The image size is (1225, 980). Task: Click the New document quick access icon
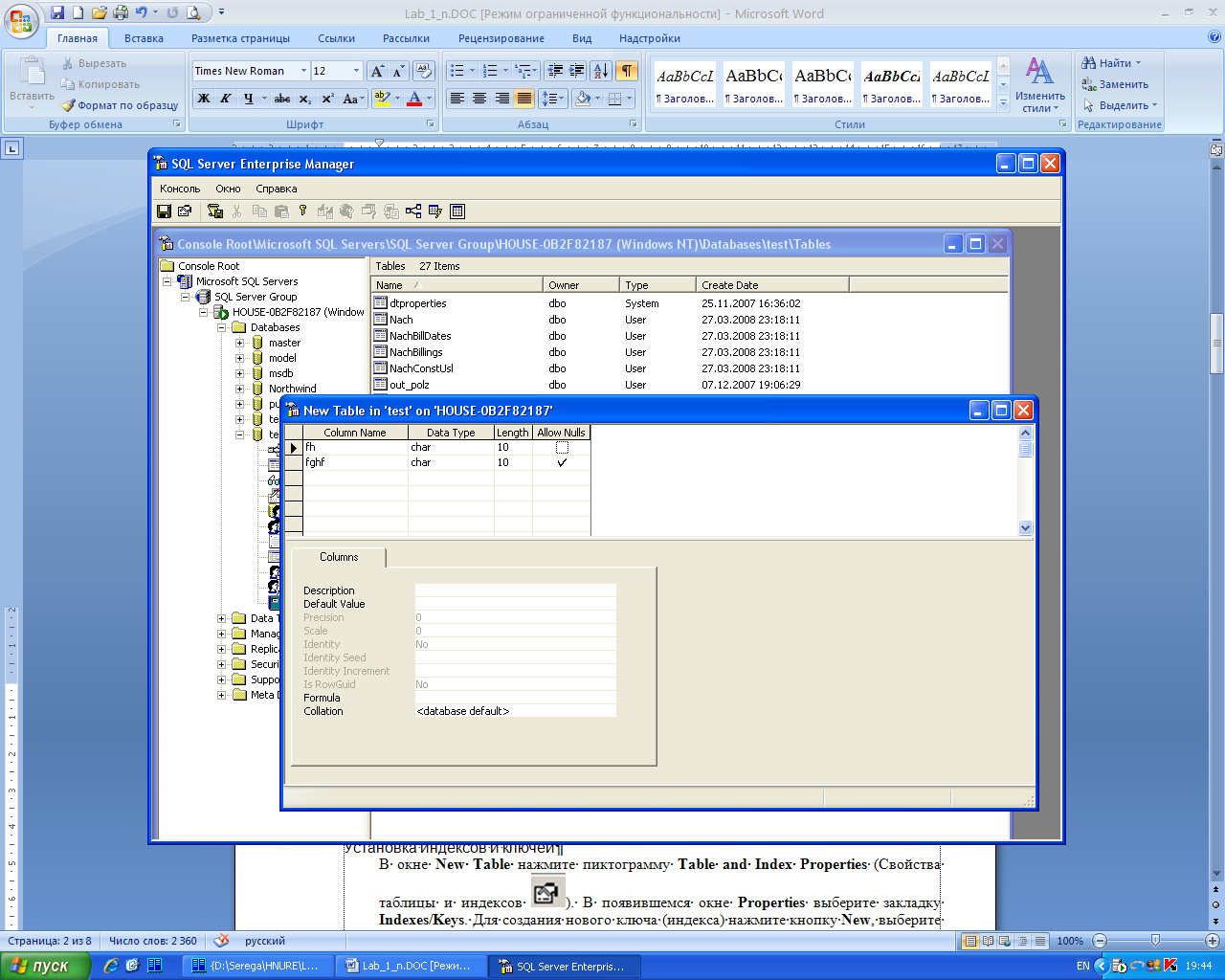tap(79, 12)
